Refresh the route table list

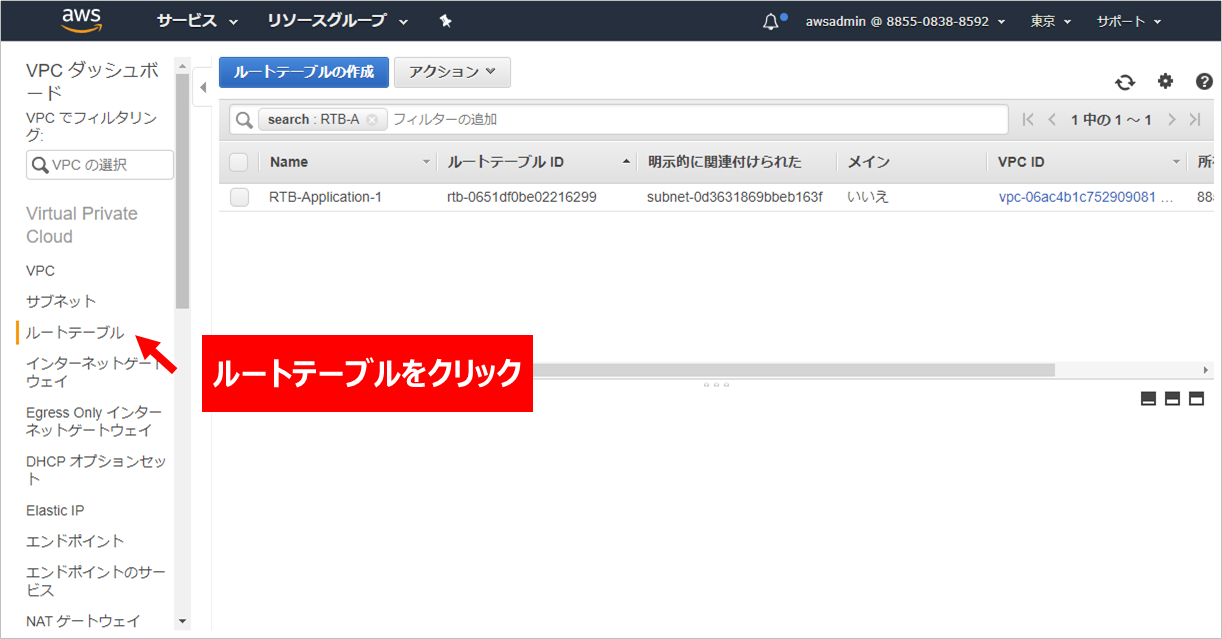[x=1125, y=82]
